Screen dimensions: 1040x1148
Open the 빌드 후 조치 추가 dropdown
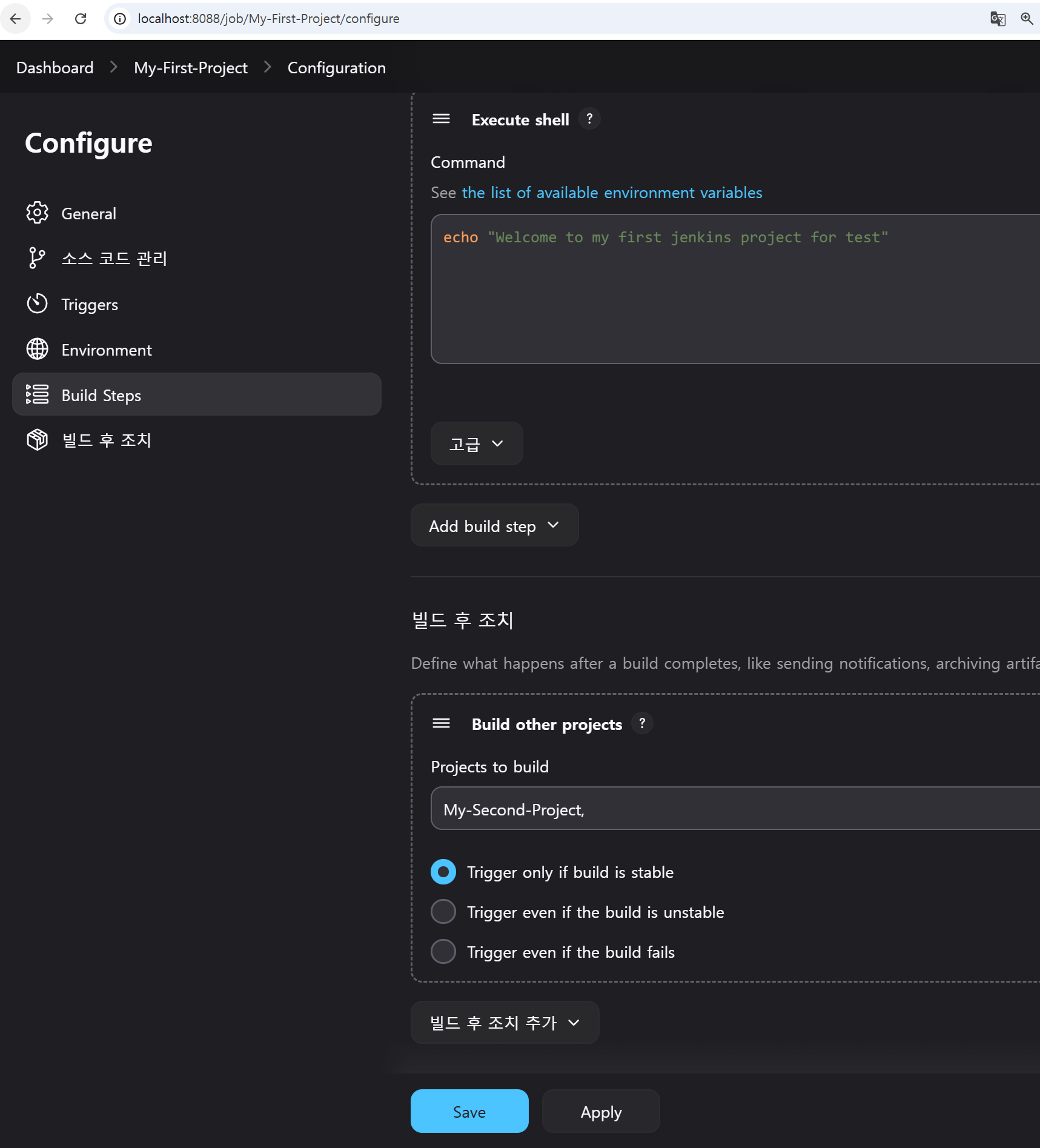pyautogui.click(x=505, y=1023)
